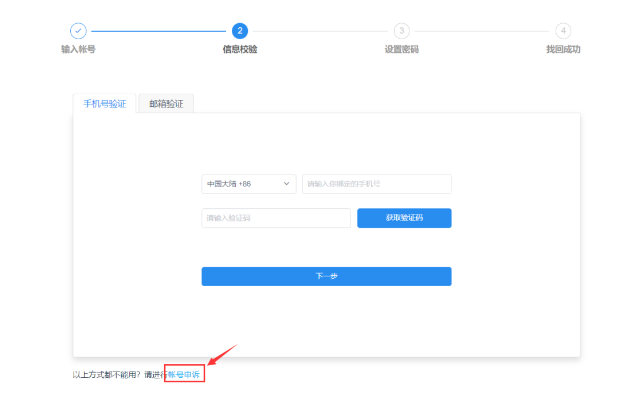
Task: Click the 下一步 button
Action: coord(326,276)
